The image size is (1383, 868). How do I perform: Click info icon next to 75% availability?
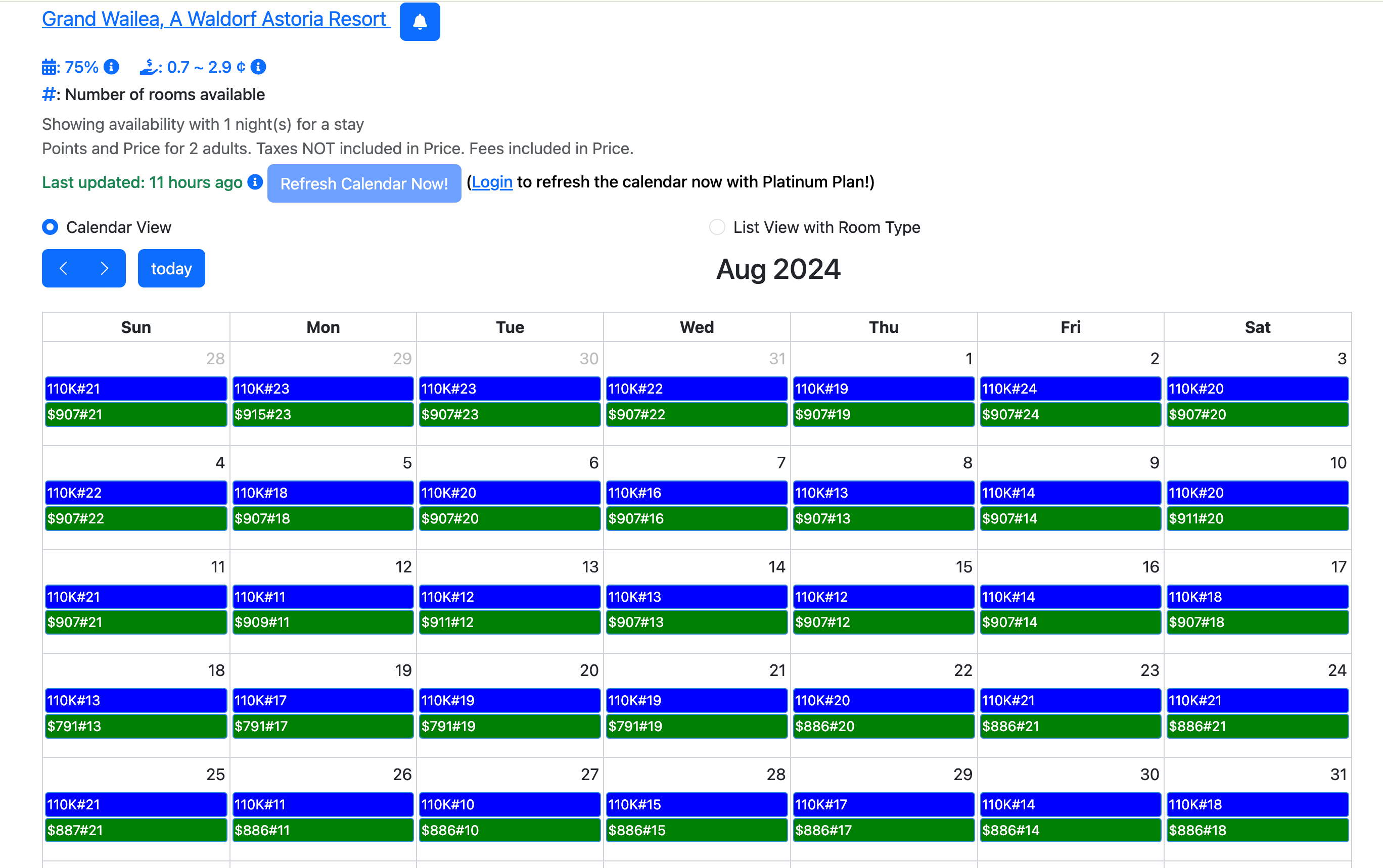[x=111, y=67]
